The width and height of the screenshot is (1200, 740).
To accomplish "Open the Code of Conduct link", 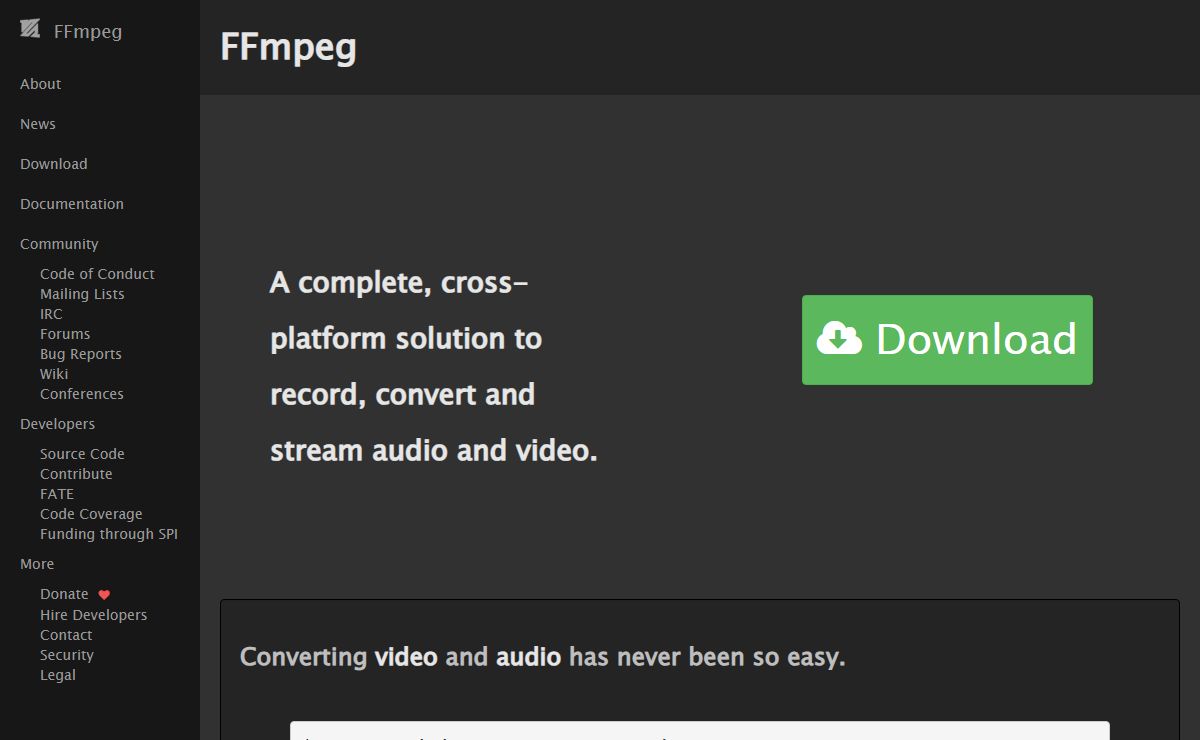I will tap(97, 274).
